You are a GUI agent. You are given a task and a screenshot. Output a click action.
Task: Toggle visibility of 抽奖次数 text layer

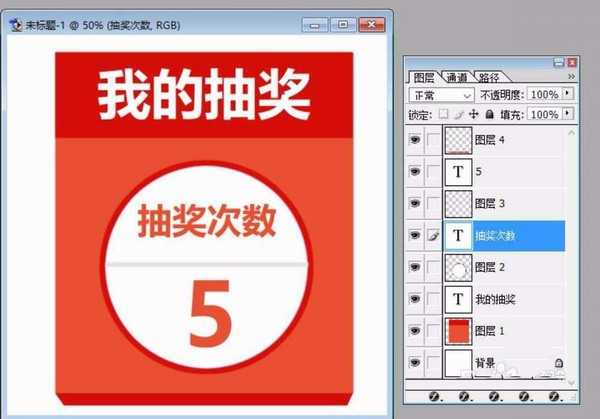point(414,235)
